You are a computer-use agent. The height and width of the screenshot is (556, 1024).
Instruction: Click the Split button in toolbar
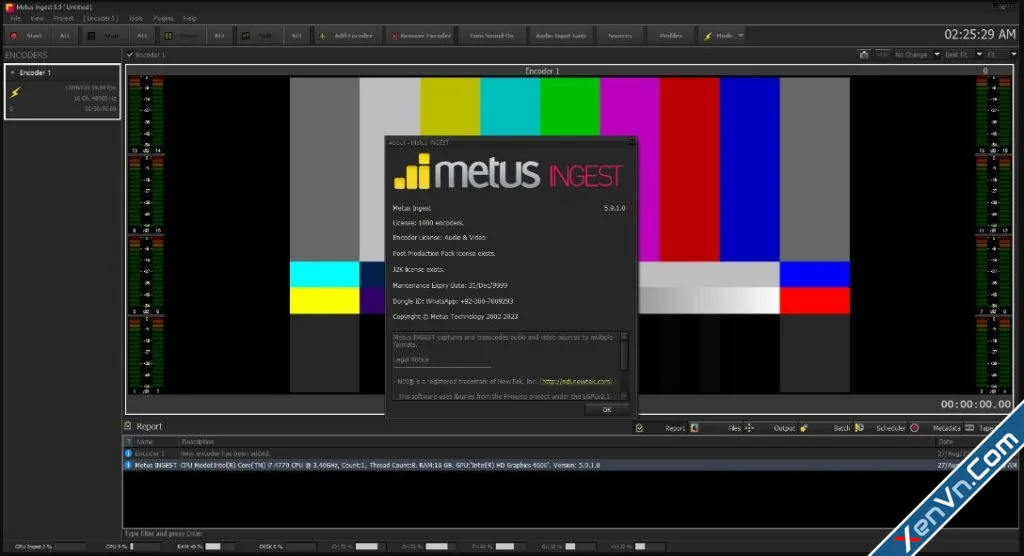click(259, 36)
